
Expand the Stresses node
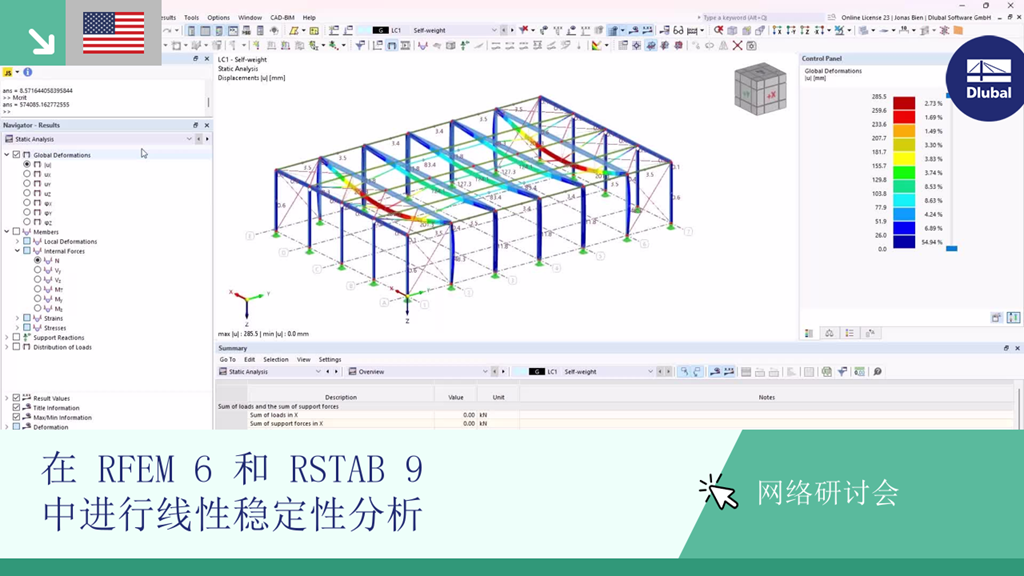tap(18, 328)
